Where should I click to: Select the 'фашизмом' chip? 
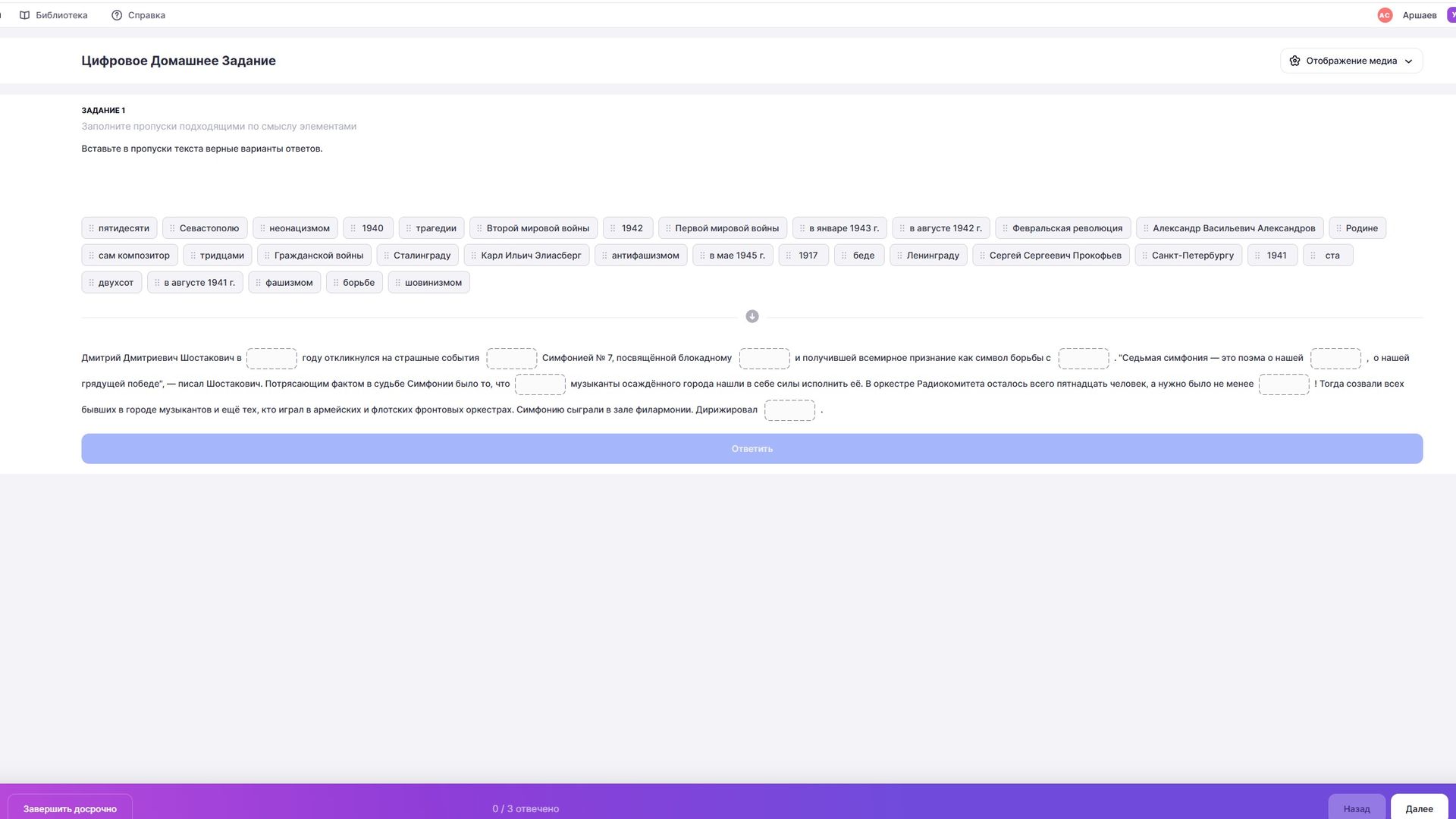click(284, 283)
